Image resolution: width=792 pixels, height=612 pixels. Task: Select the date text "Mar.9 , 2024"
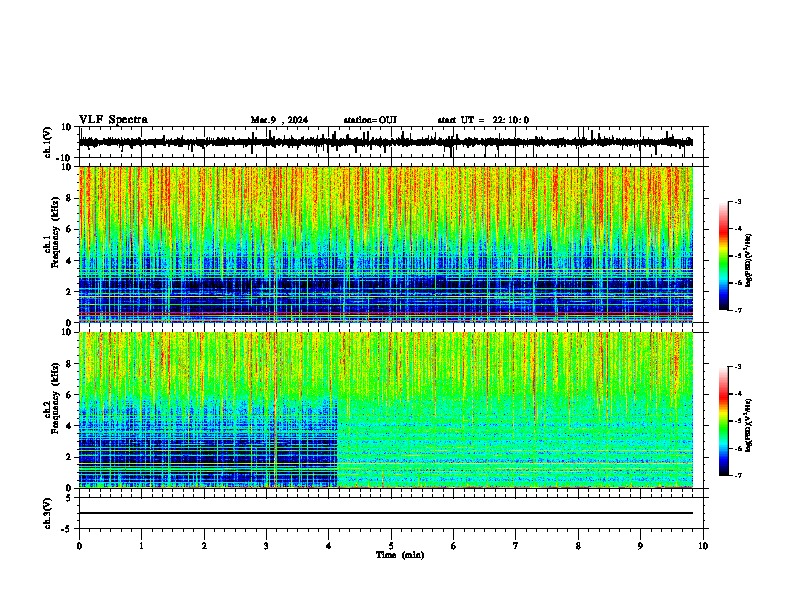279,120
